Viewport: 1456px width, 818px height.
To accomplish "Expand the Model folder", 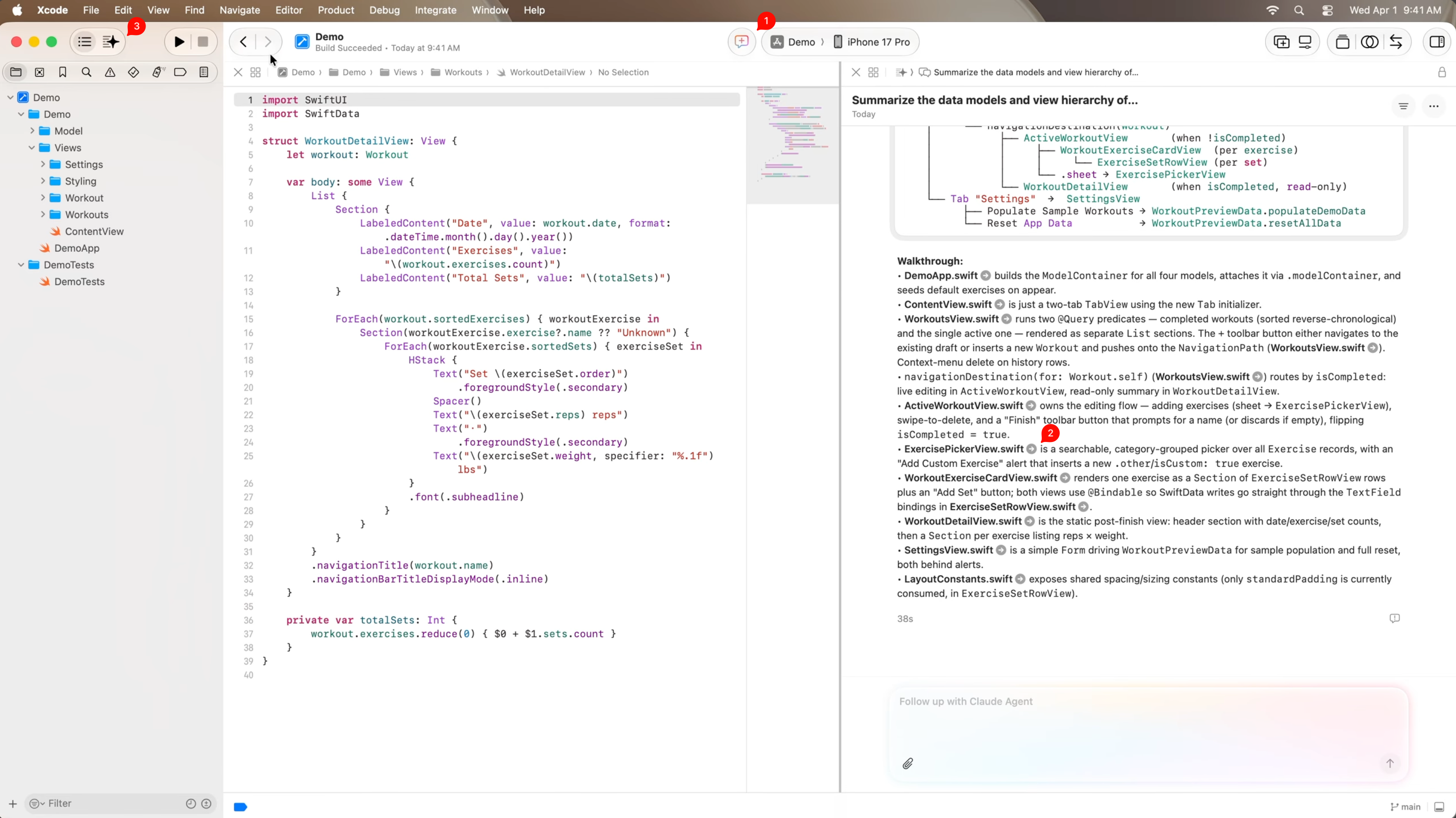I will click(x=32, y=131).
